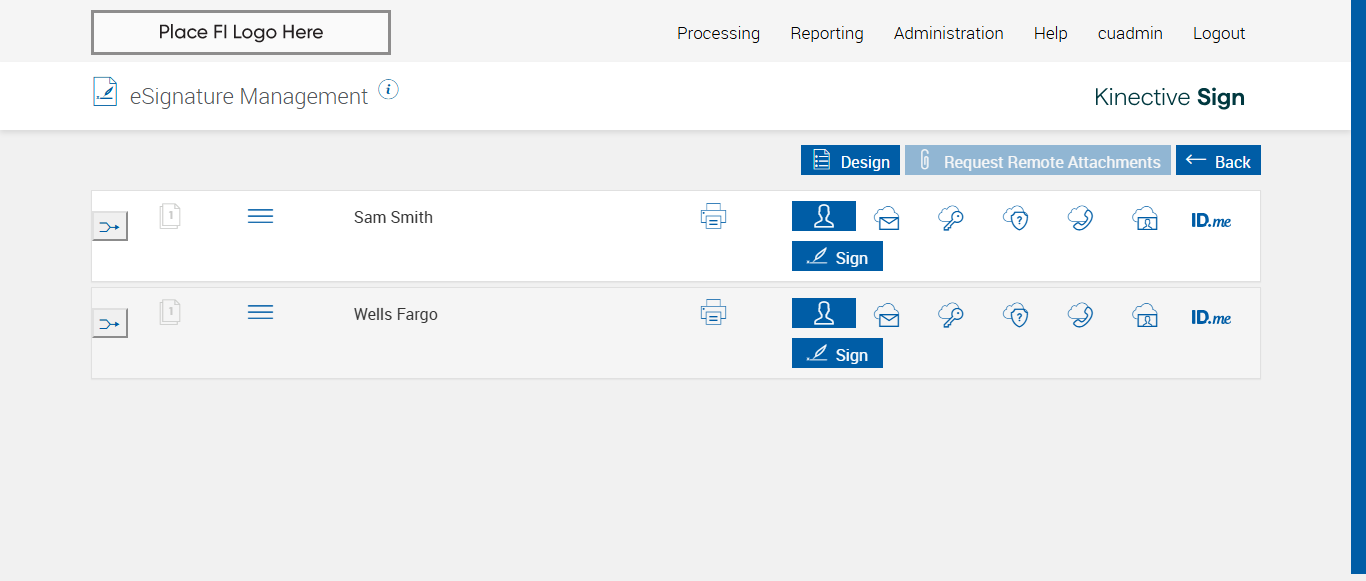Viewport: 1366px width, 581px height.
Task: Click the phone cloud icon for Sam Smith
Action: click(1080, 218)
